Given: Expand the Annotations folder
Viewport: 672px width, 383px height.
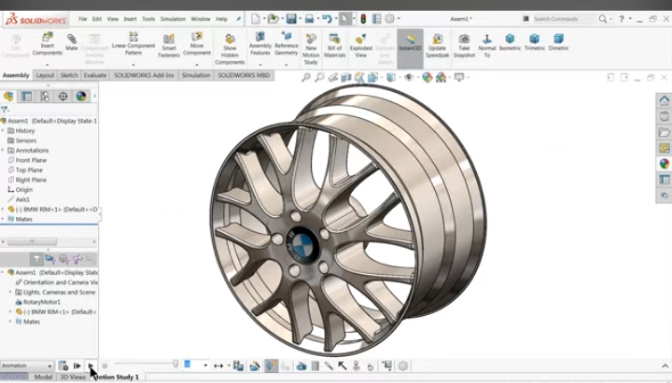Looking at the screenshot, I should click(3, 150).
